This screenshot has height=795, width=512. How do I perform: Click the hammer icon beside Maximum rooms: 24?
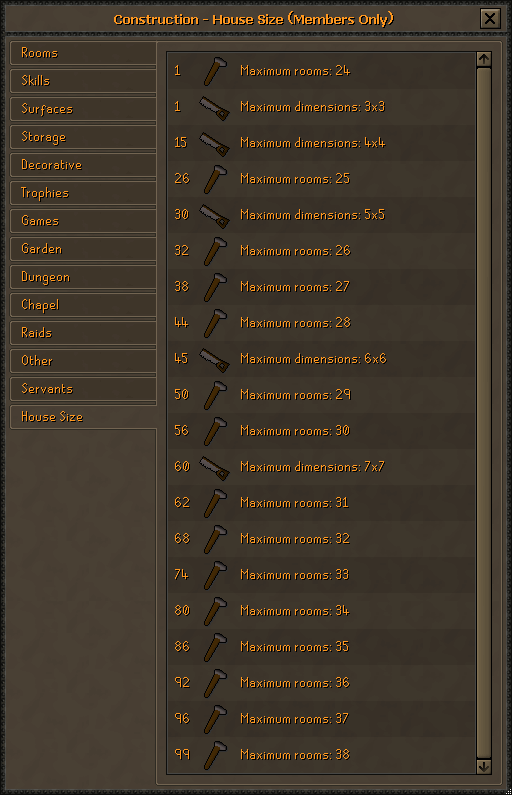pos(215,71)
